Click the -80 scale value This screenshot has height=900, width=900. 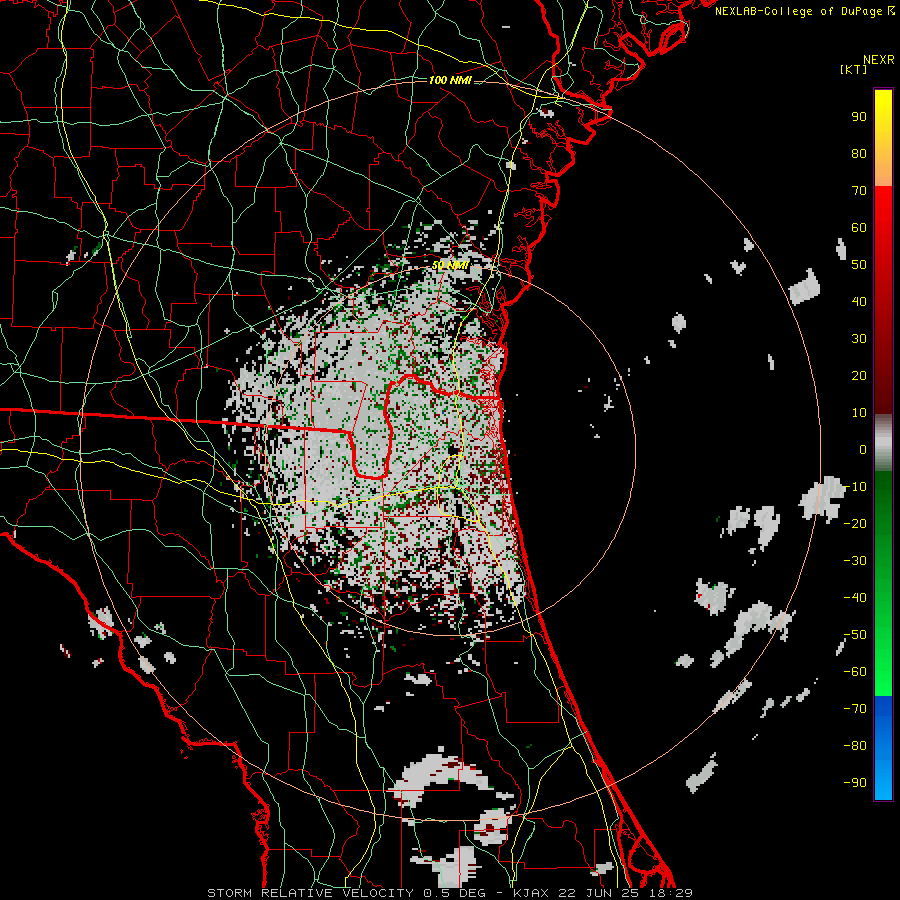(x=855, y=746)
